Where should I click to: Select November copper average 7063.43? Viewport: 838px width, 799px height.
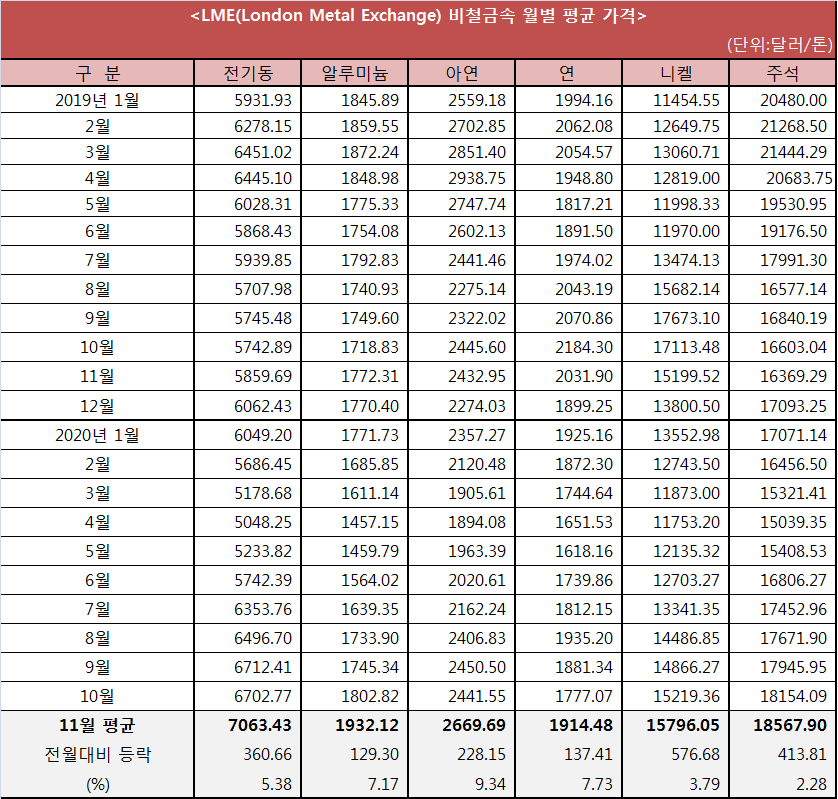pyautogui.click(x=260, y=725)
